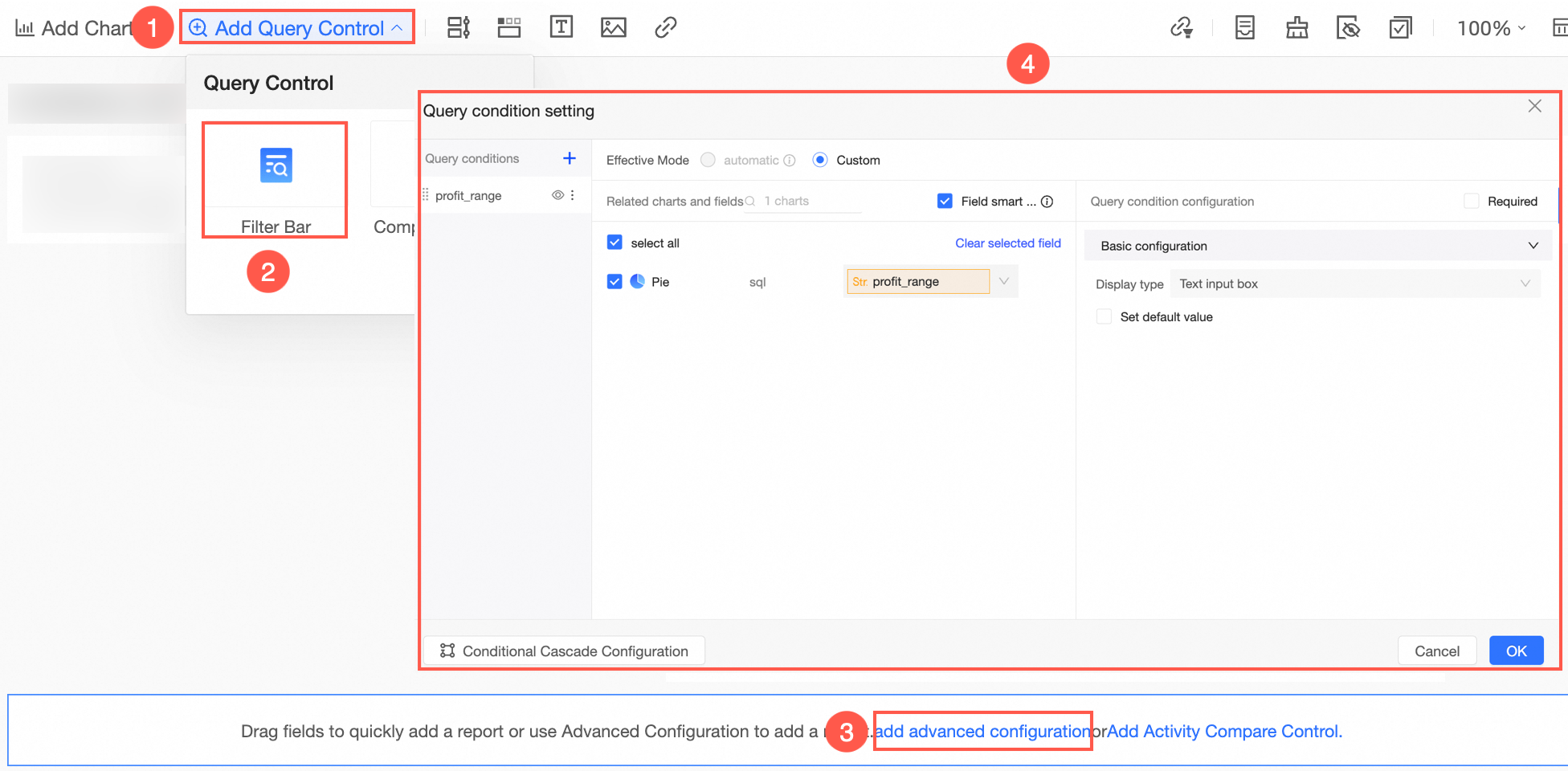Toggle the select all checkbox
This screenshot has width=1568, height=771.
615,243
